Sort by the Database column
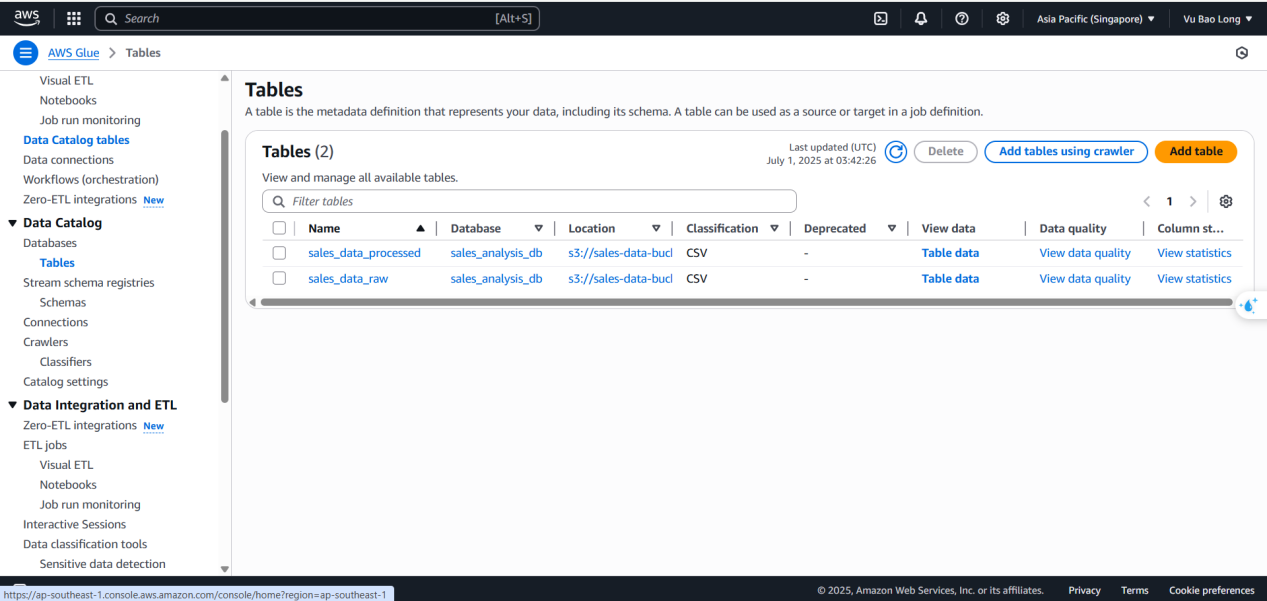Screen dimensions: 1267x601 point(538,228)
